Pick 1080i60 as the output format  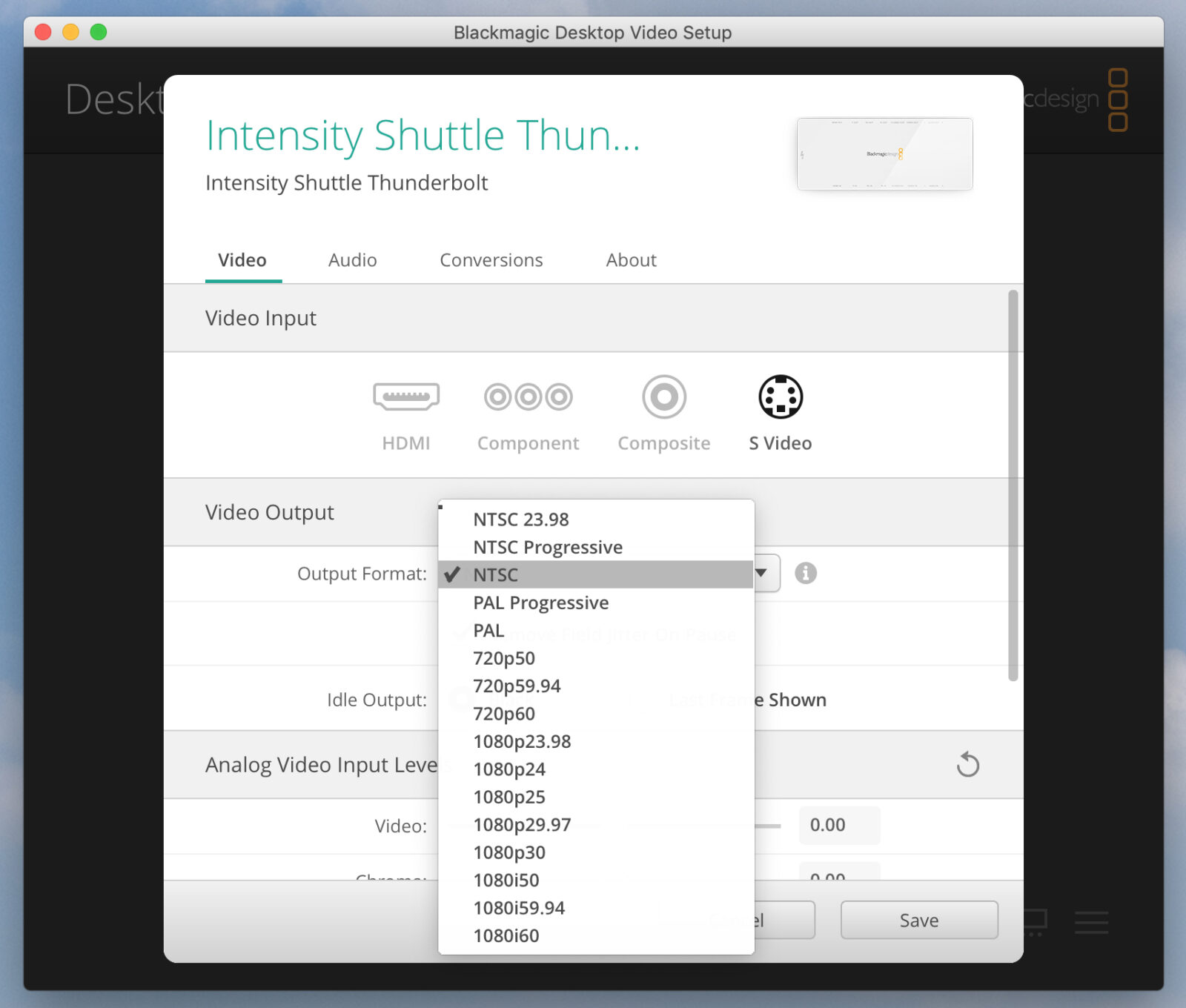(x=506, y=935)
